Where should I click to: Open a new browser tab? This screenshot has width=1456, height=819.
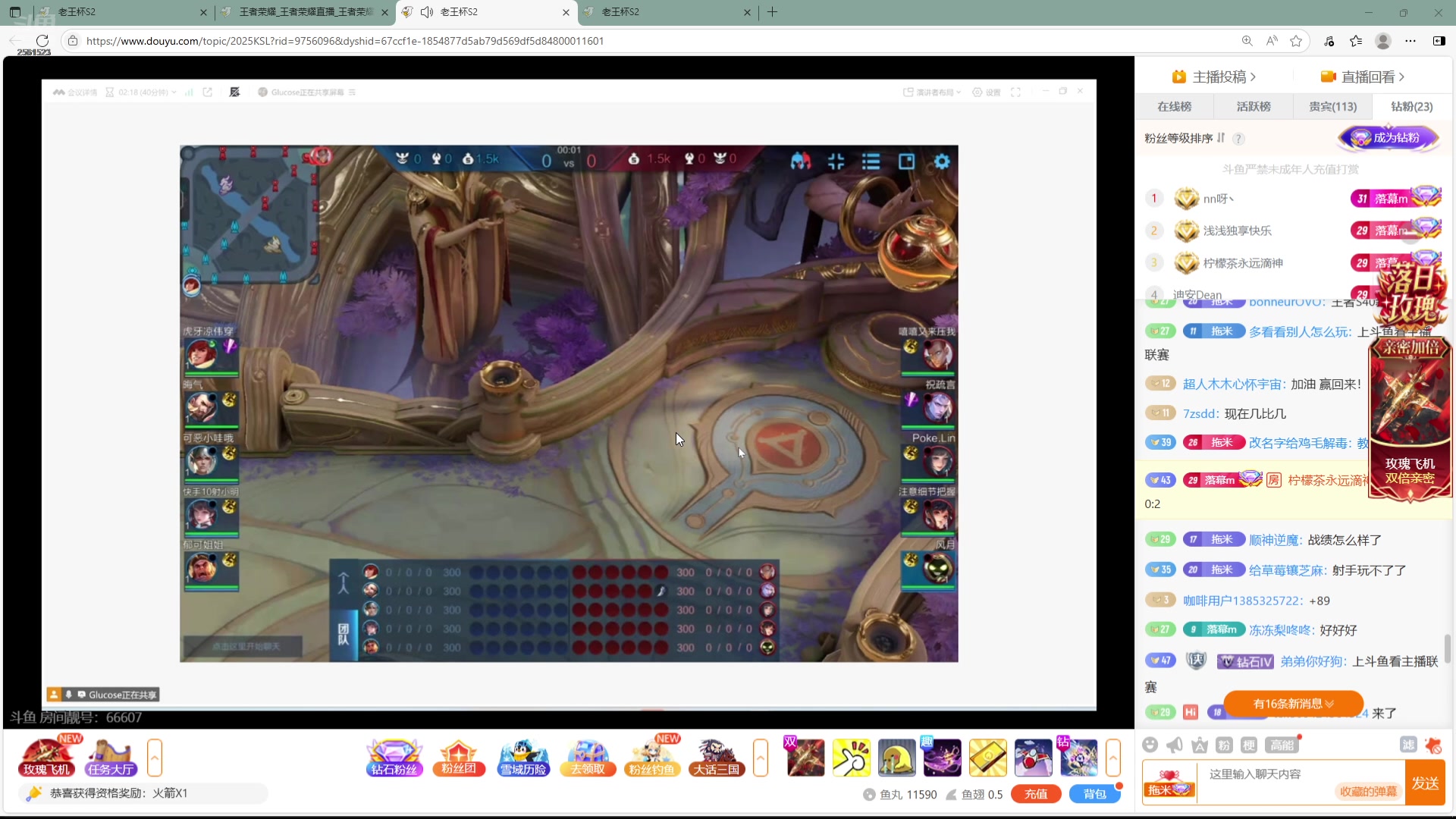pyautogui.click(x=772, y=12)
